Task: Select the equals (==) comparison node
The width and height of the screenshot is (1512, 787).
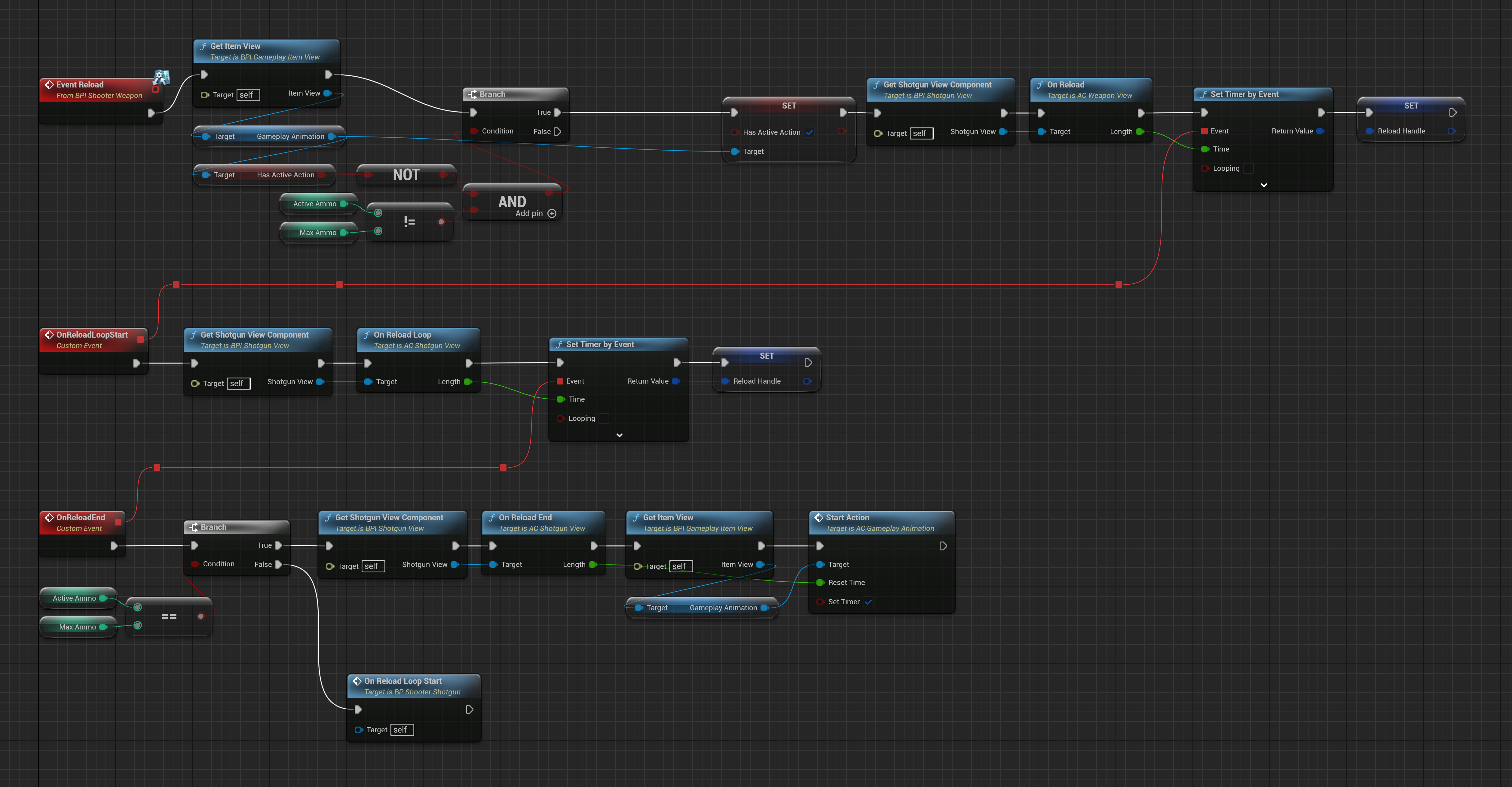Action: click(x=169, y=616)
